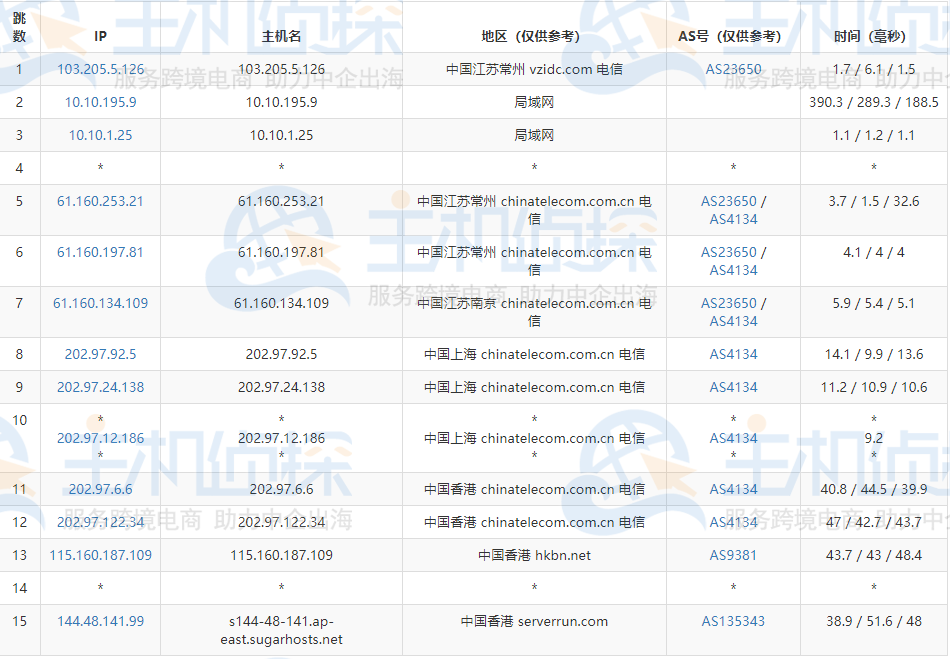This screenshot has height=659, width=950.
Task: Open IP link 115.160.187.109
Action: [x=101, y=555]
